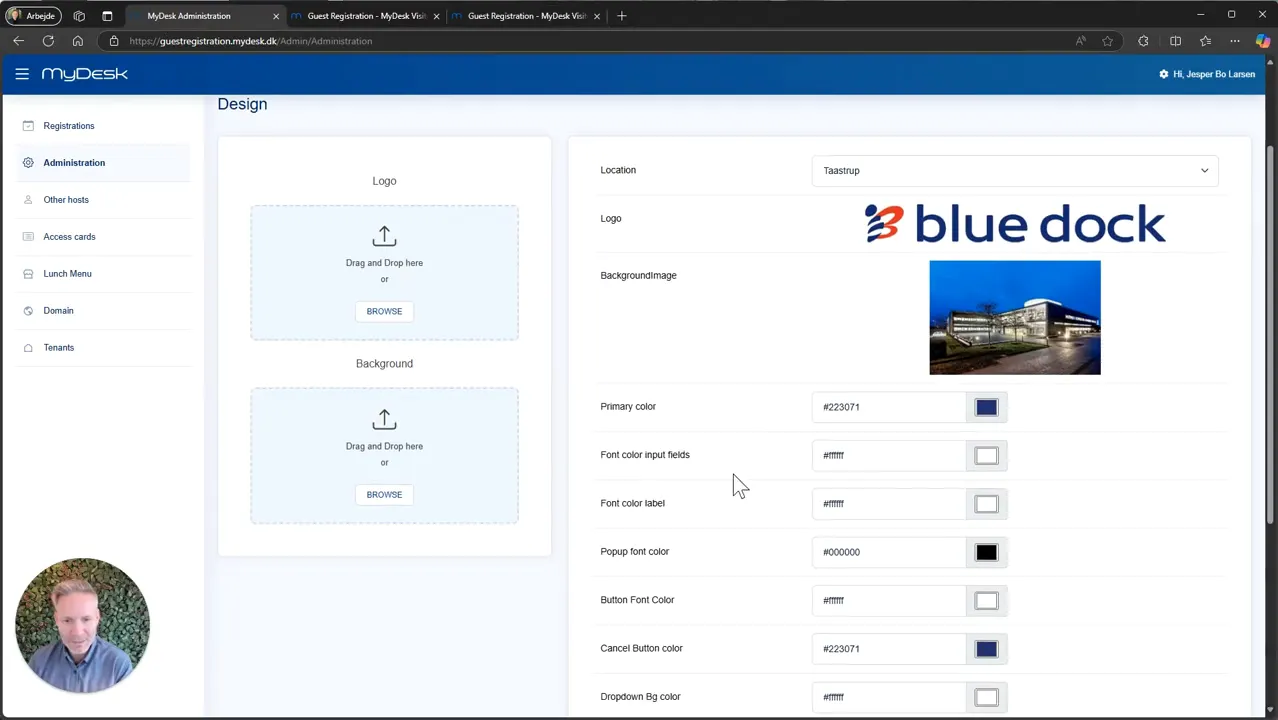The height and width of the screenshot is (720, 1278).
Task: Click the background image building thumbnail
Action: [x=1015, y=318]
